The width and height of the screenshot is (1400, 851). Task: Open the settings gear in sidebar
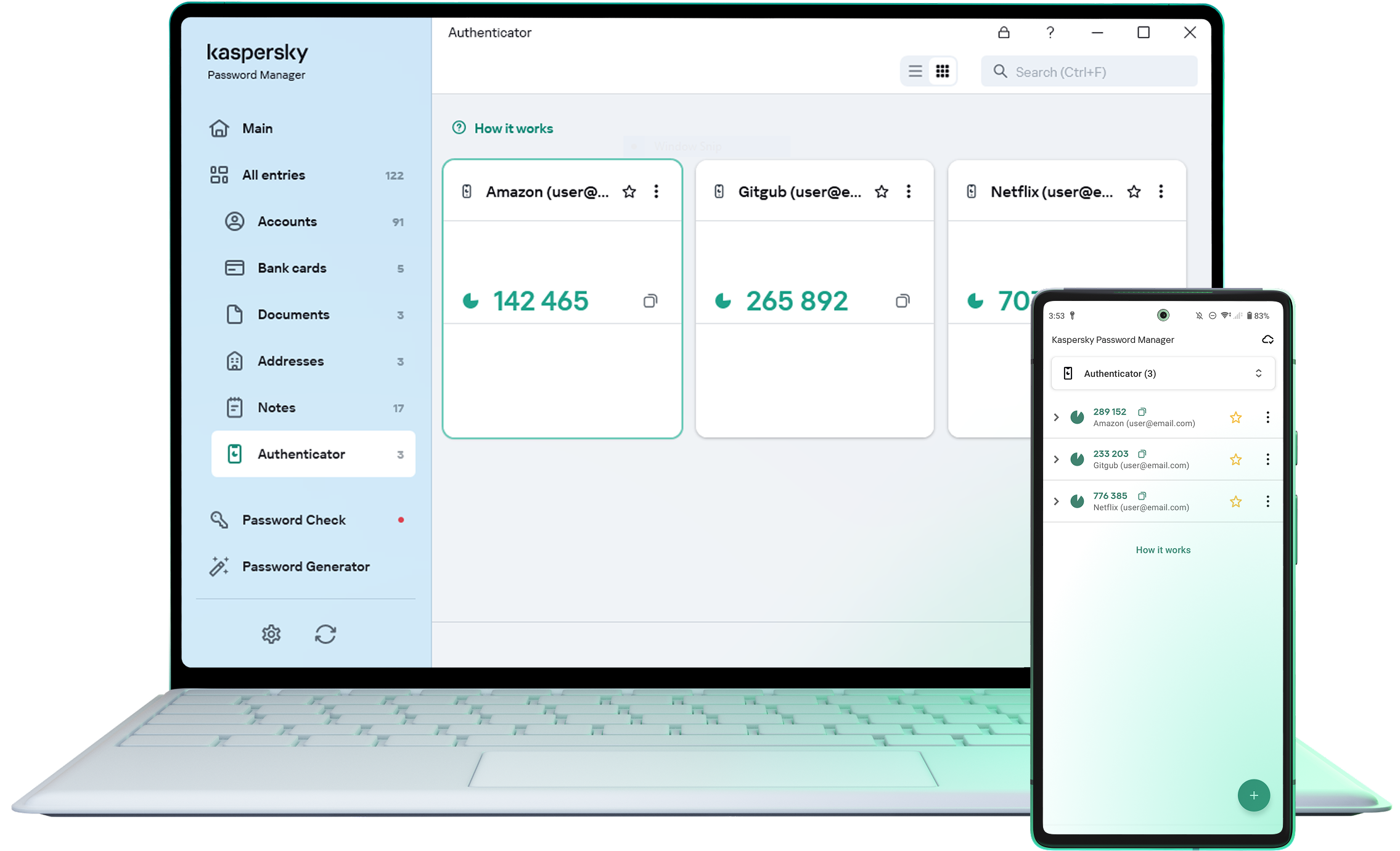coord(271,634)
